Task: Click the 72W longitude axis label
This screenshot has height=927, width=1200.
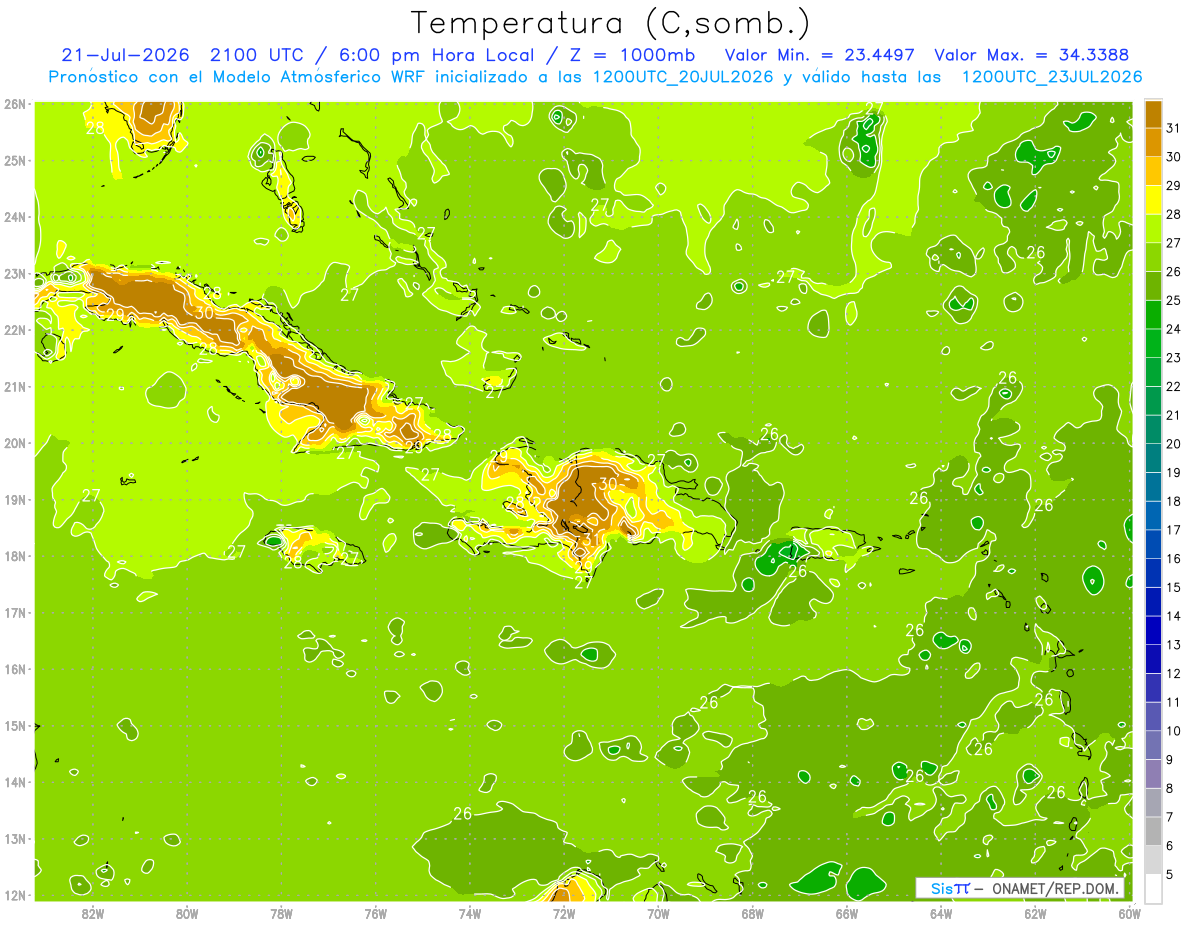Action: tap(564, 912)
